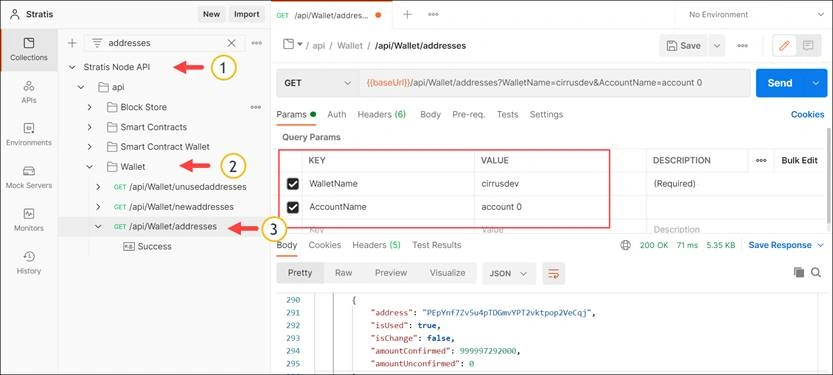Switch to the Tests tab
This screenshot has height=375, width=833.
507,114
